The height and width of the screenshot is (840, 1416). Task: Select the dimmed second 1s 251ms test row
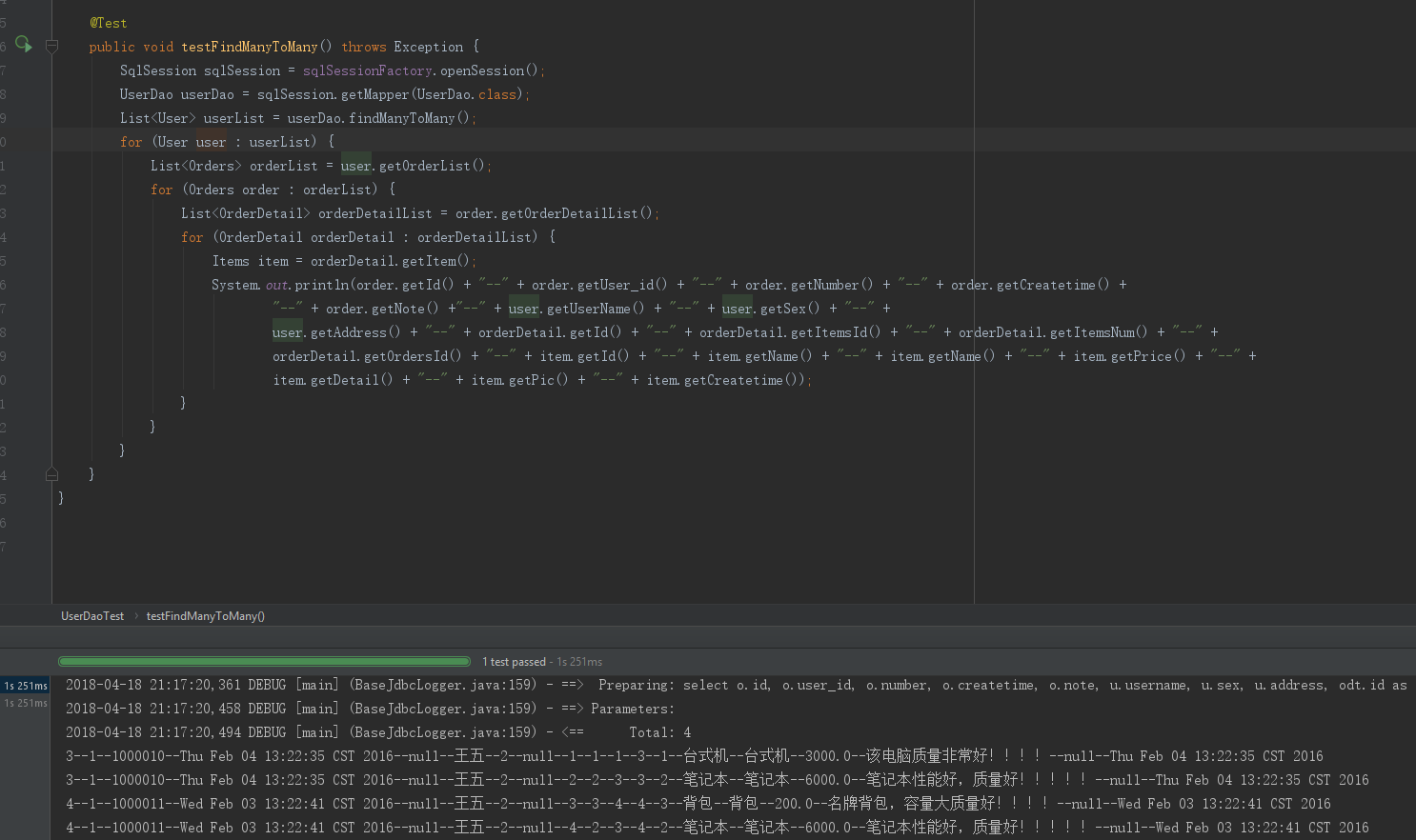26,704
